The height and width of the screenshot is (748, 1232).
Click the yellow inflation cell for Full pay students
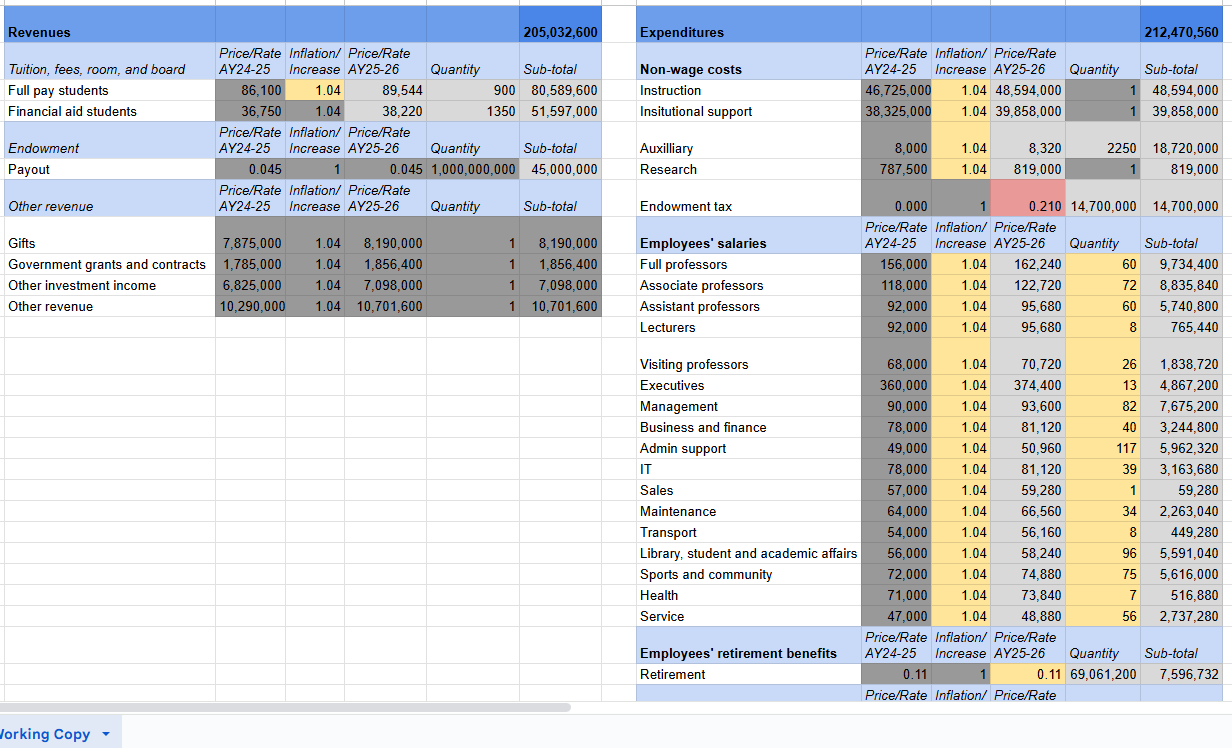click(x=315, y=90)
